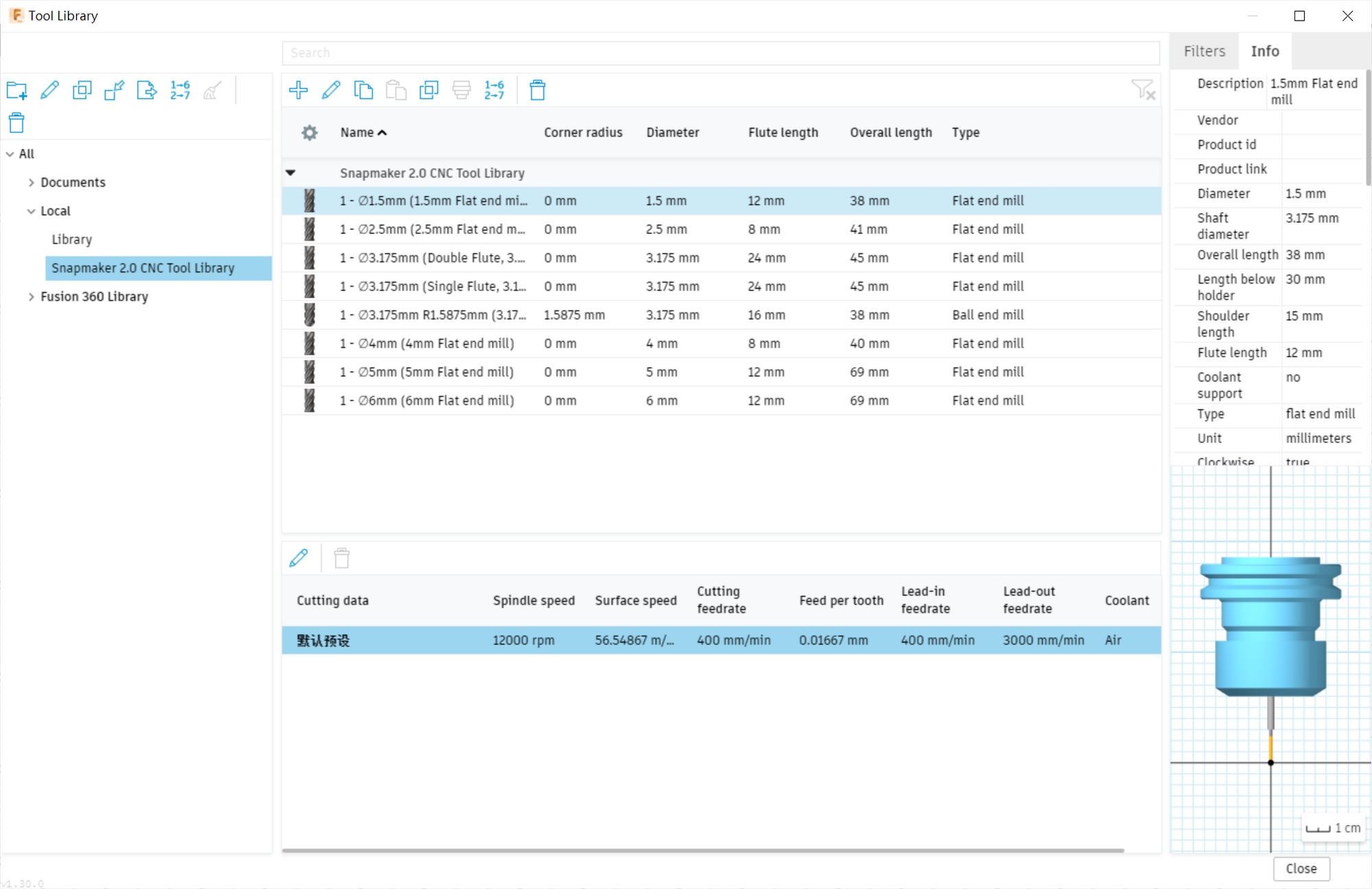Open the column settings gear in the tool list

[309, 132]
